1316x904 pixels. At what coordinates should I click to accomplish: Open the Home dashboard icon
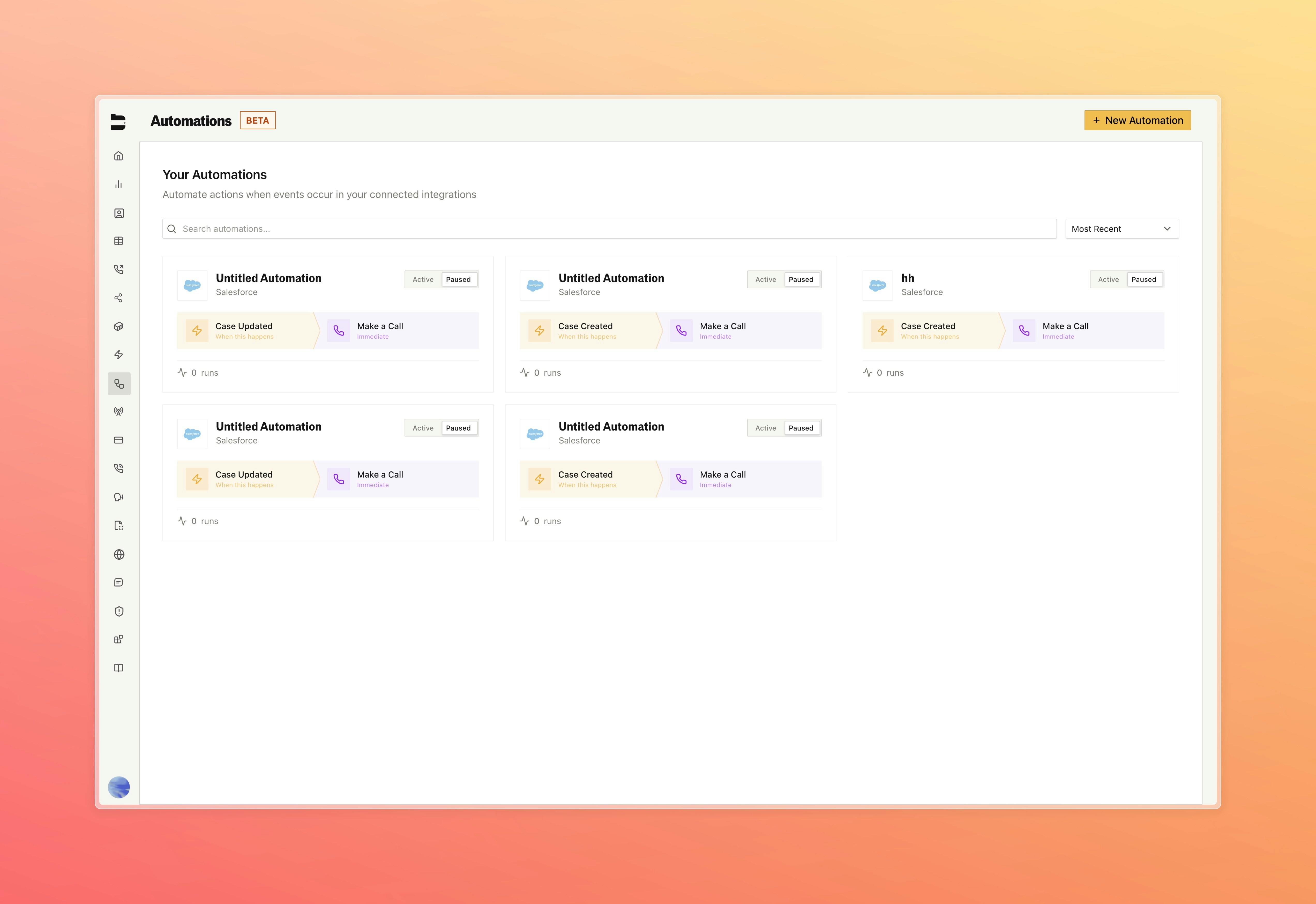(119, 156)
